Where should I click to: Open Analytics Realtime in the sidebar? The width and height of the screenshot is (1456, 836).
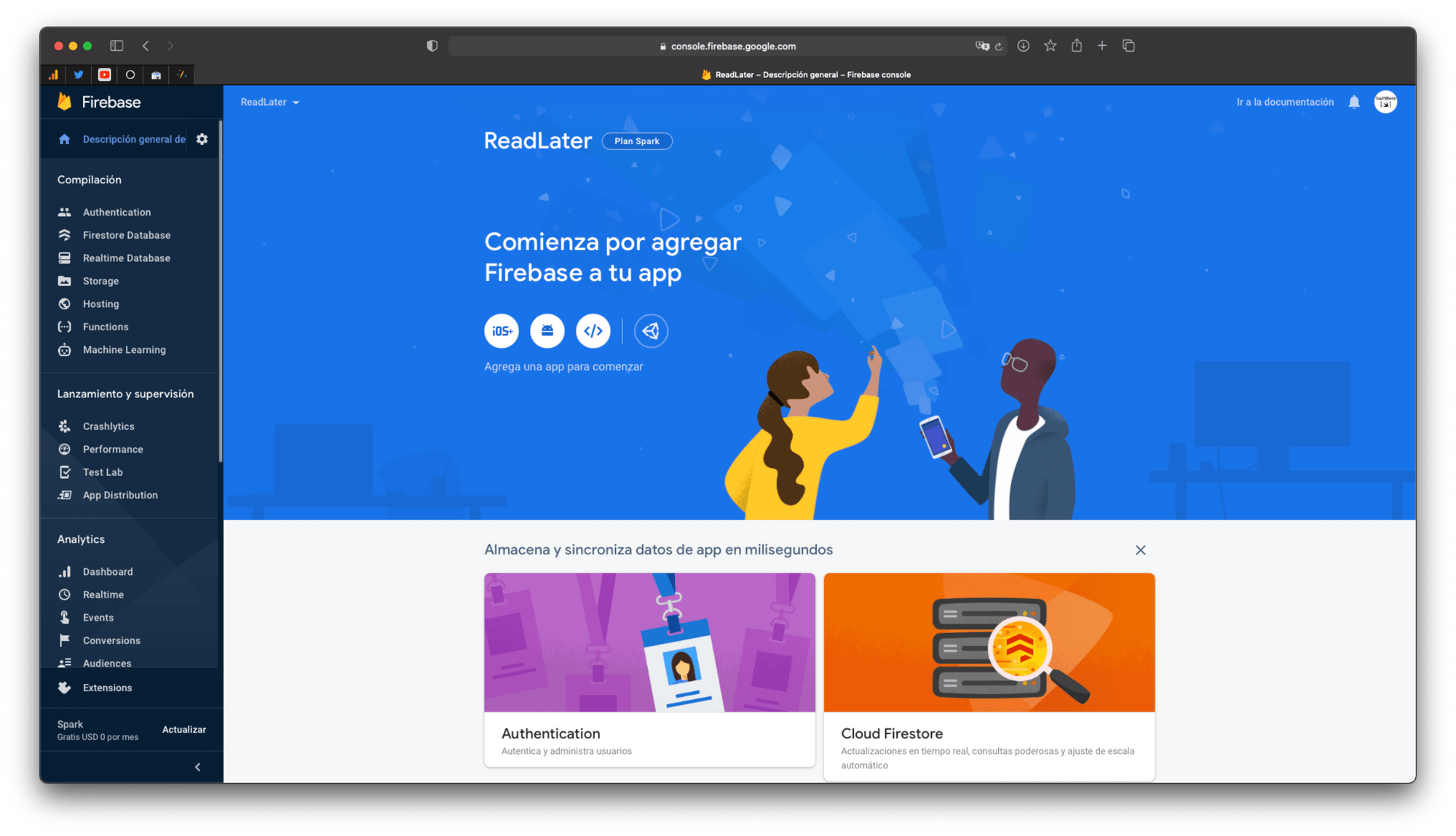pyautogui.click(x=103, y=594)
